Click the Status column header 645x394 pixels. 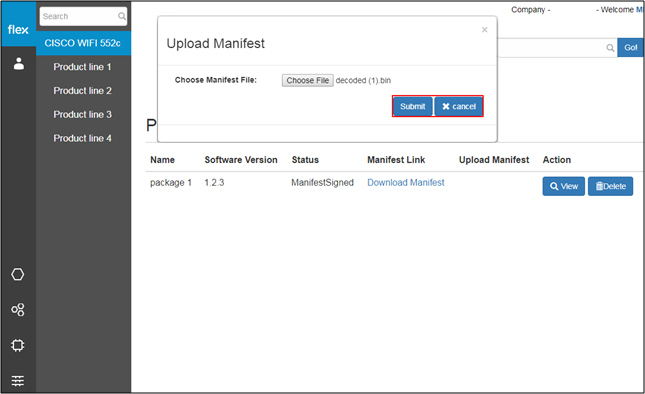pyautogui.click(x=305, y=160)
